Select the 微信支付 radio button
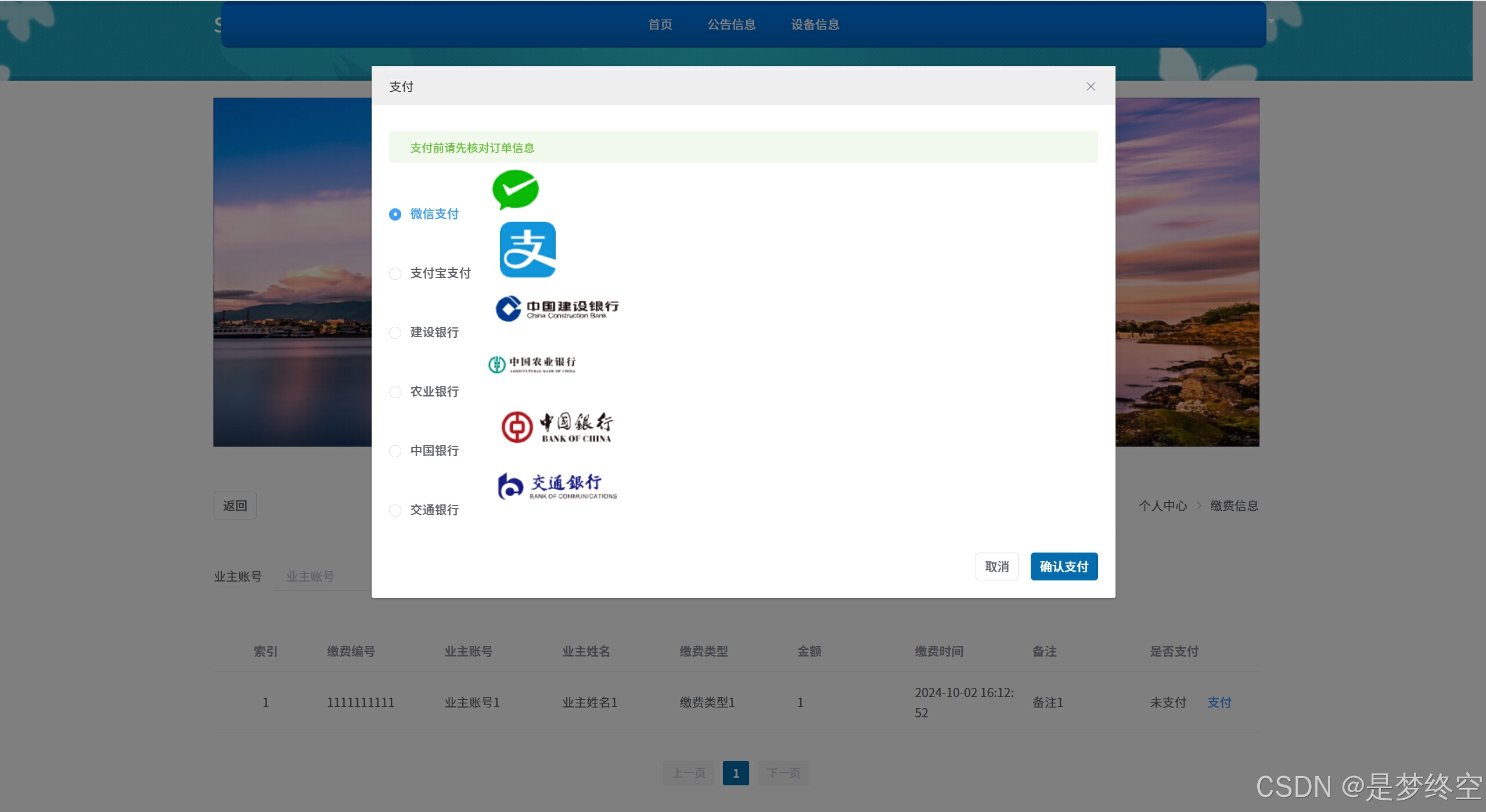The width and height of the screenshot is (1486, 812). point(395,214)
